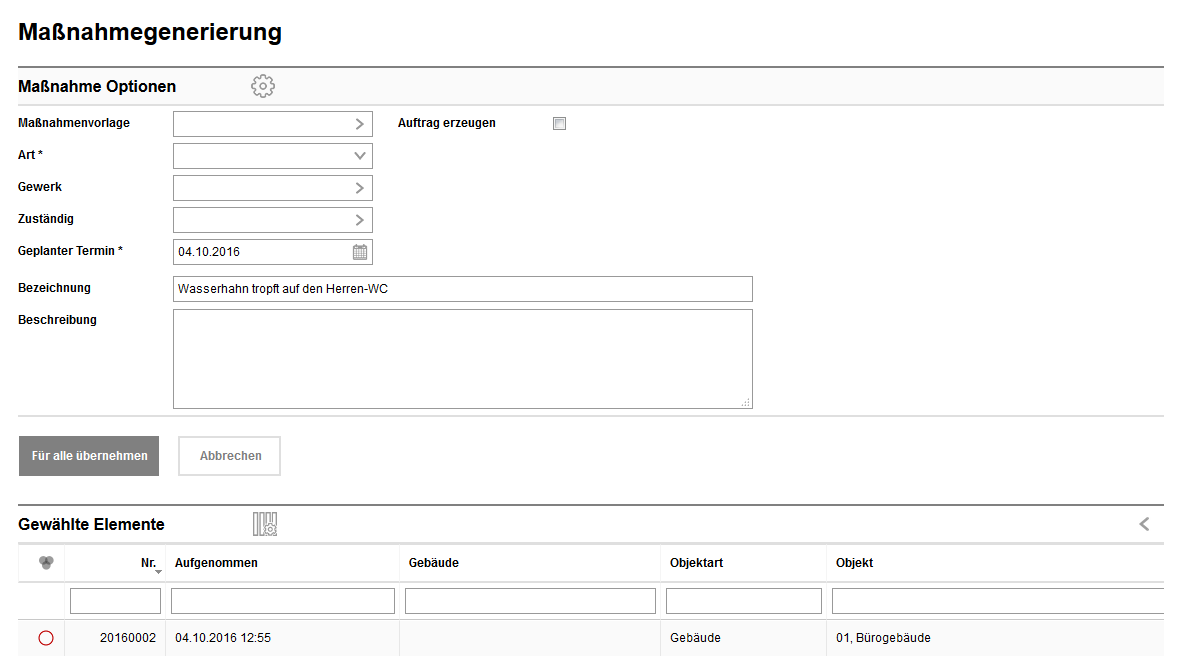The width and height of the screenshot is (1181, 661).
Task: Select the red circle on row 20160002
Action: pos(45,638)
